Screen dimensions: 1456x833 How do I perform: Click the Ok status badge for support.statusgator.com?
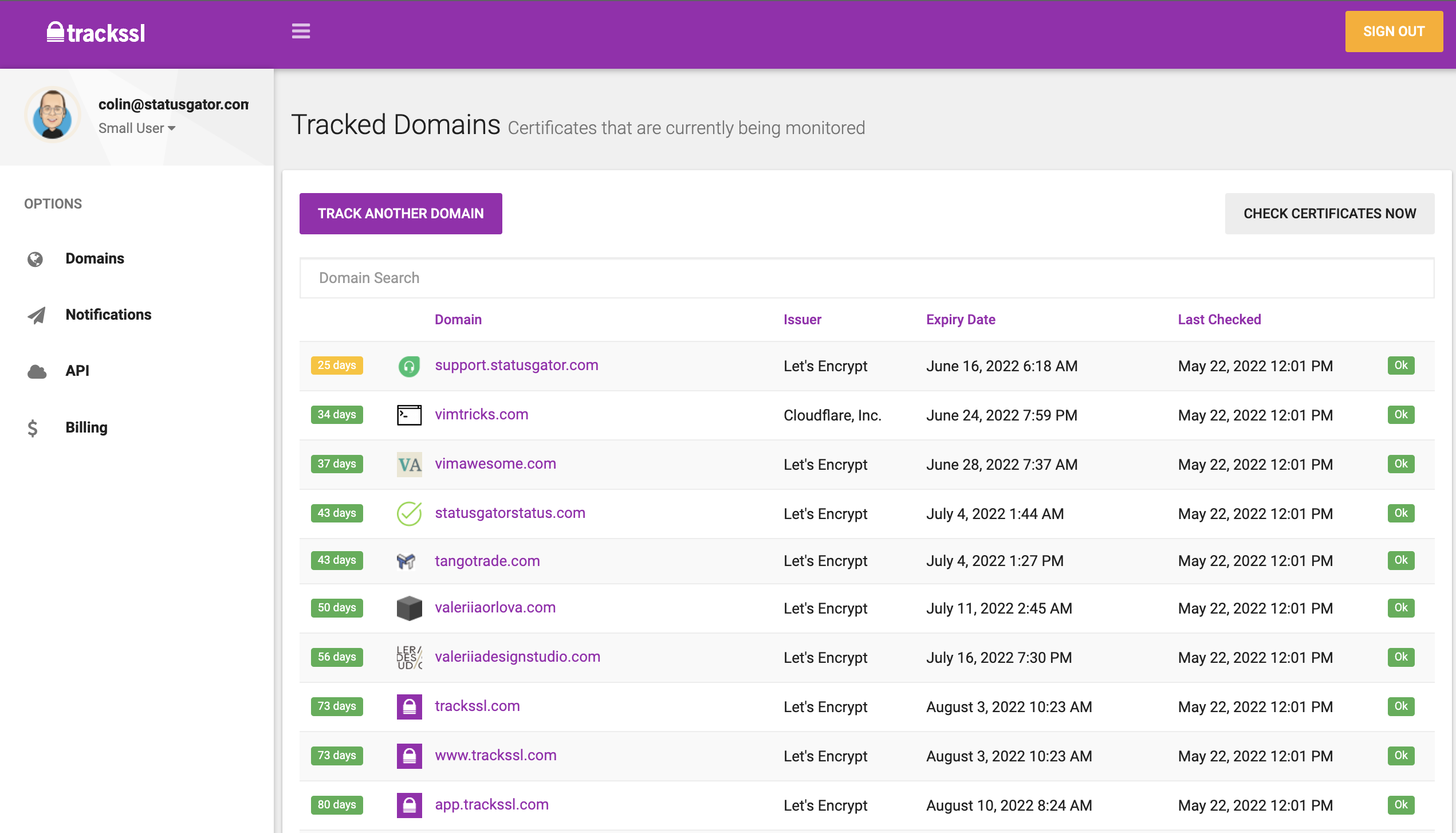pyautogui.click(x=1400, y=366)
